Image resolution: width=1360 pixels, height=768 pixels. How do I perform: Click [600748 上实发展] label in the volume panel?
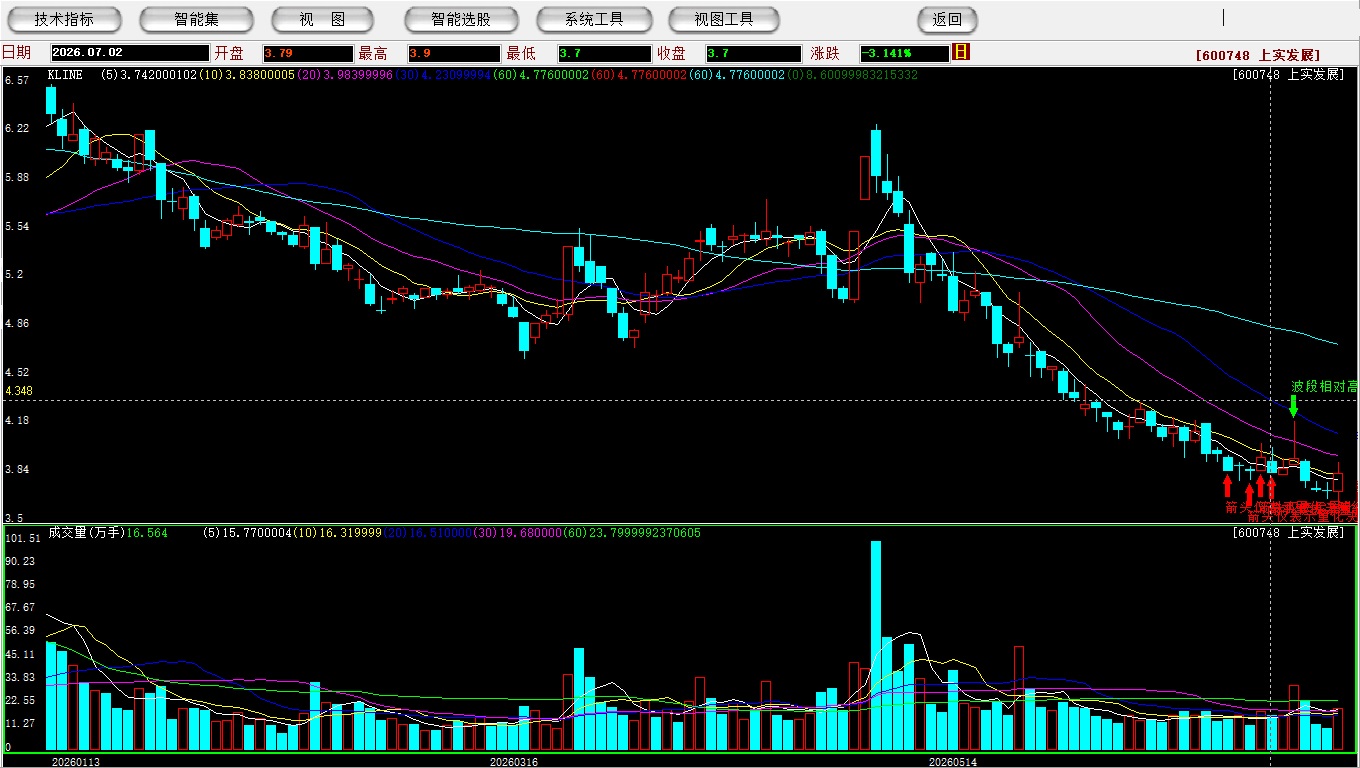[x=1289, y=533]
